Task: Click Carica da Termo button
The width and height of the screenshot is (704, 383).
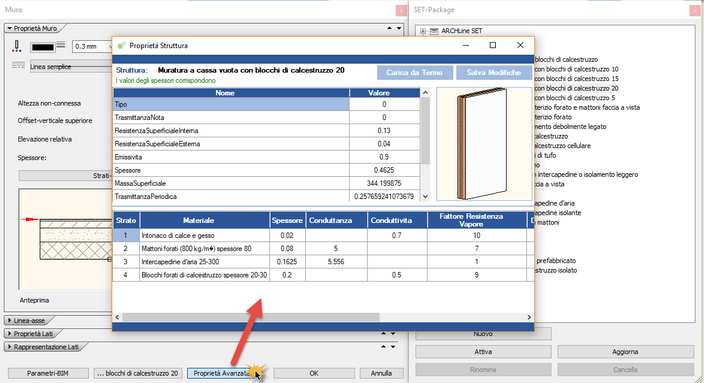Action: 414,72
